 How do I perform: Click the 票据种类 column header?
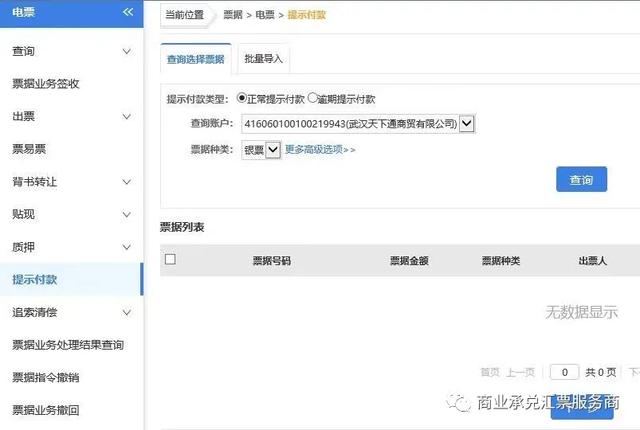pyautogui.click(x=501, y=261)
